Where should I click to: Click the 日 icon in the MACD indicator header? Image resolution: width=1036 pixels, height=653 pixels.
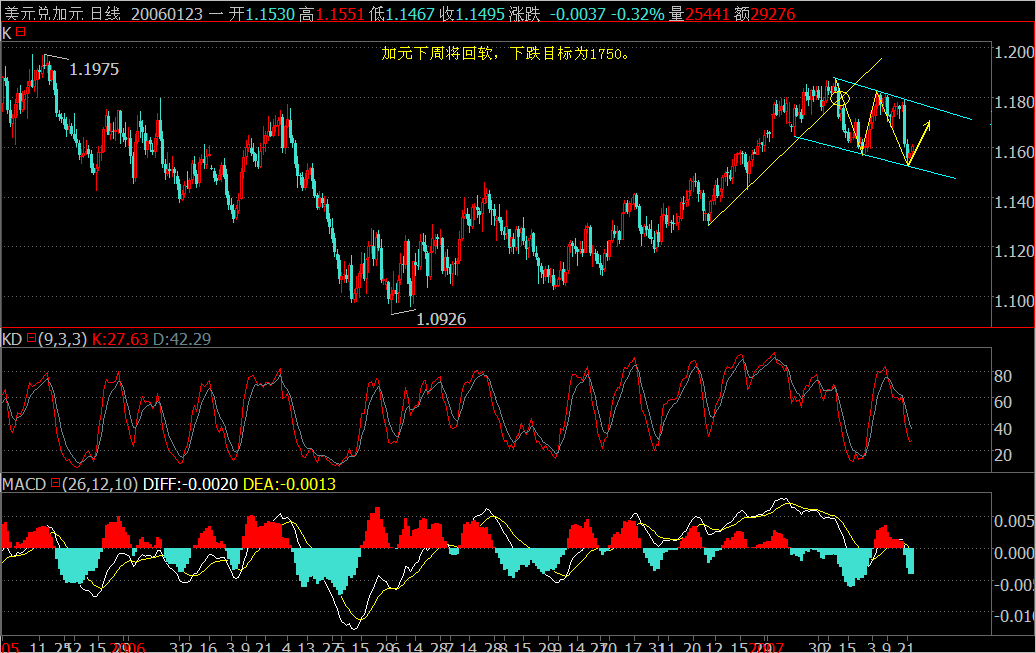pos(57,482)
